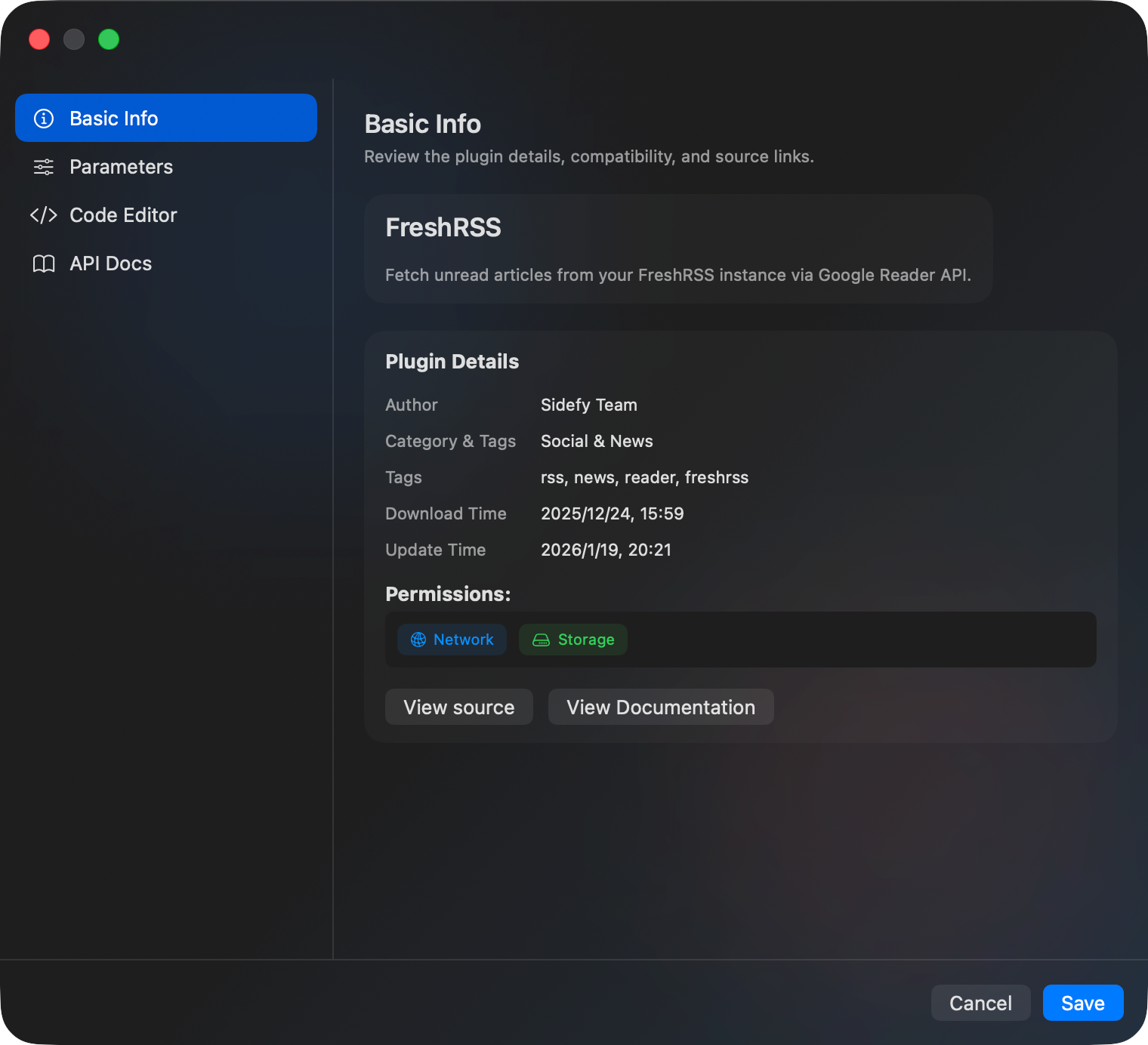Click the Code Editor brackets icon

point(44,215)
